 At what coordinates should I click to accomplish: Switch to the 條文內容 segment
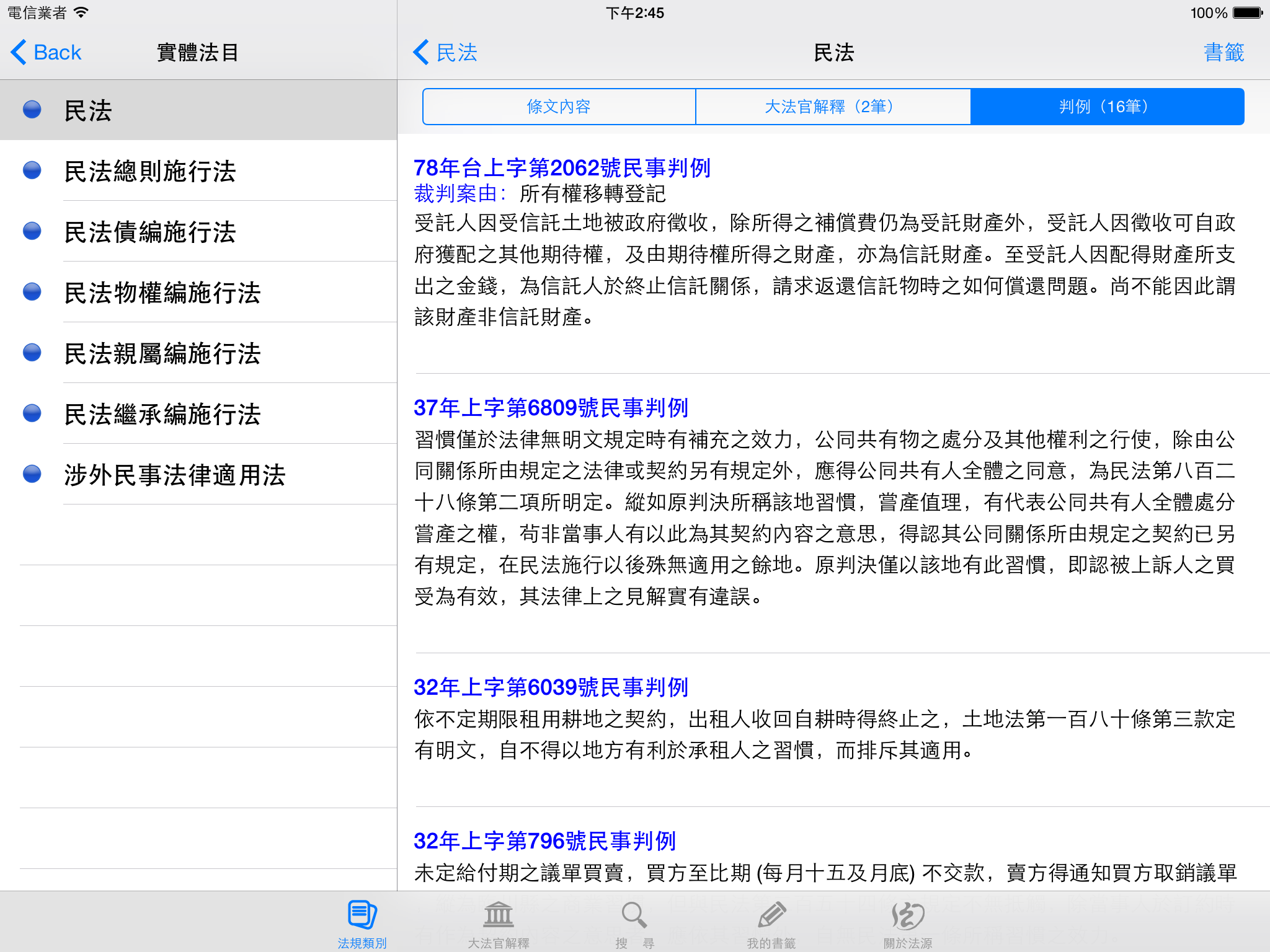pyautogui.click(x=559, y=107)
